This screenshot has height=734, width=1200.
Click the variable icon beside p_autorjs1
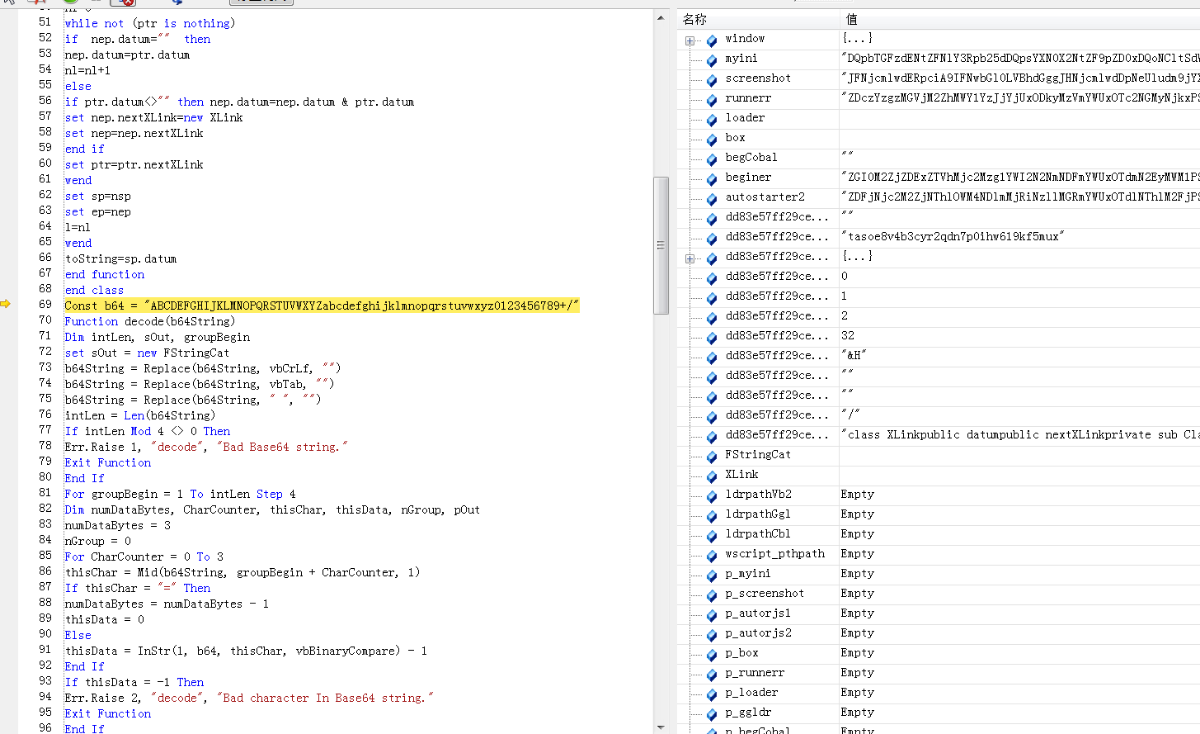712,614
